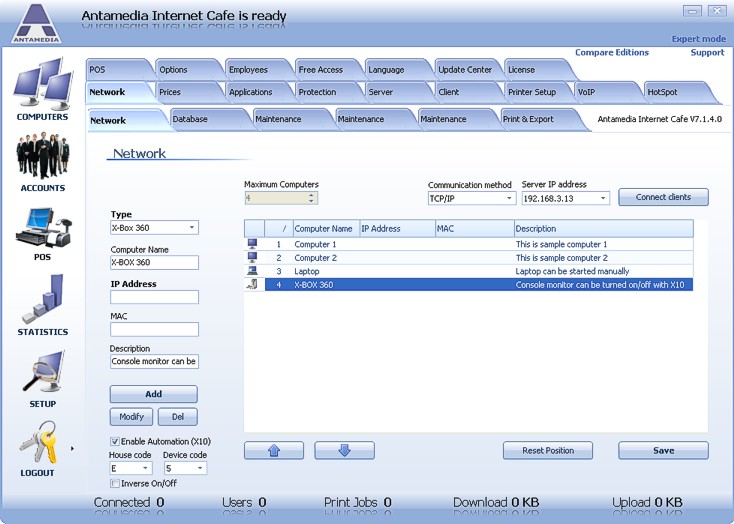This screenshot has height=524, width=734.
Task: Click the Computer 2 monitor icon
Action: 253,258
